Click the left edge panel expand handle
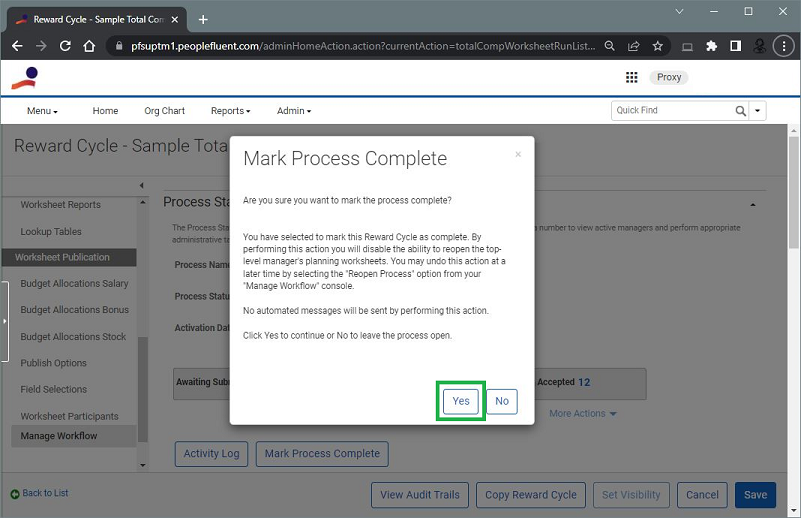801x518 pixels. coord(5,321)
